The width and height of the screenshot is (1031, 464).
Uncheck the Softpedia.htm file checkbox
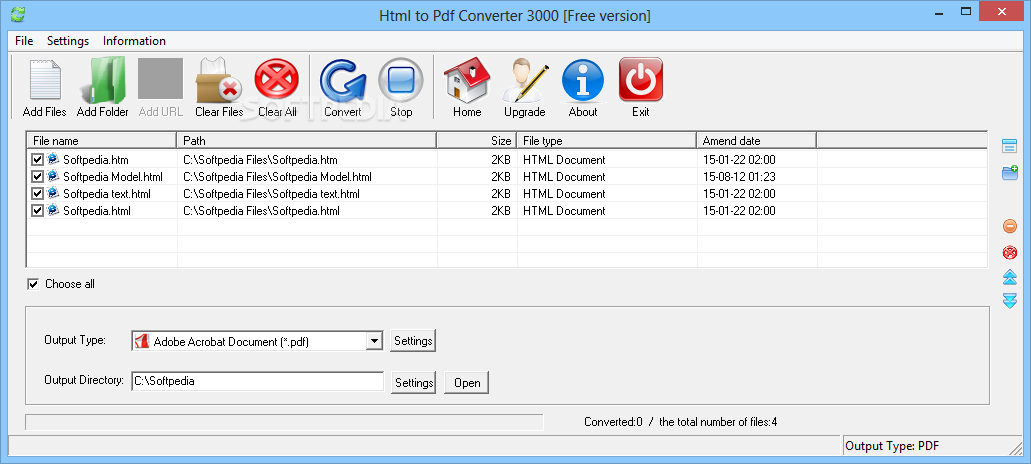pos(37,160)
